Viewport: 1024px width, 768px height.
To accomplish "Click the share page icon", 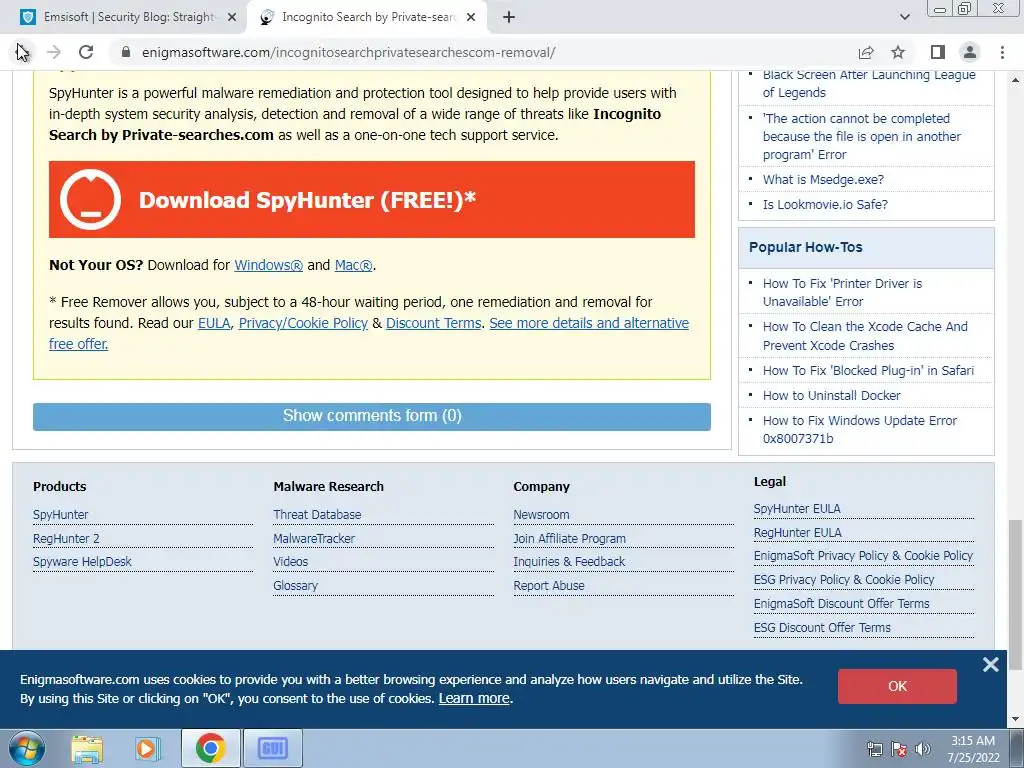I will click(x=866, y=52).
